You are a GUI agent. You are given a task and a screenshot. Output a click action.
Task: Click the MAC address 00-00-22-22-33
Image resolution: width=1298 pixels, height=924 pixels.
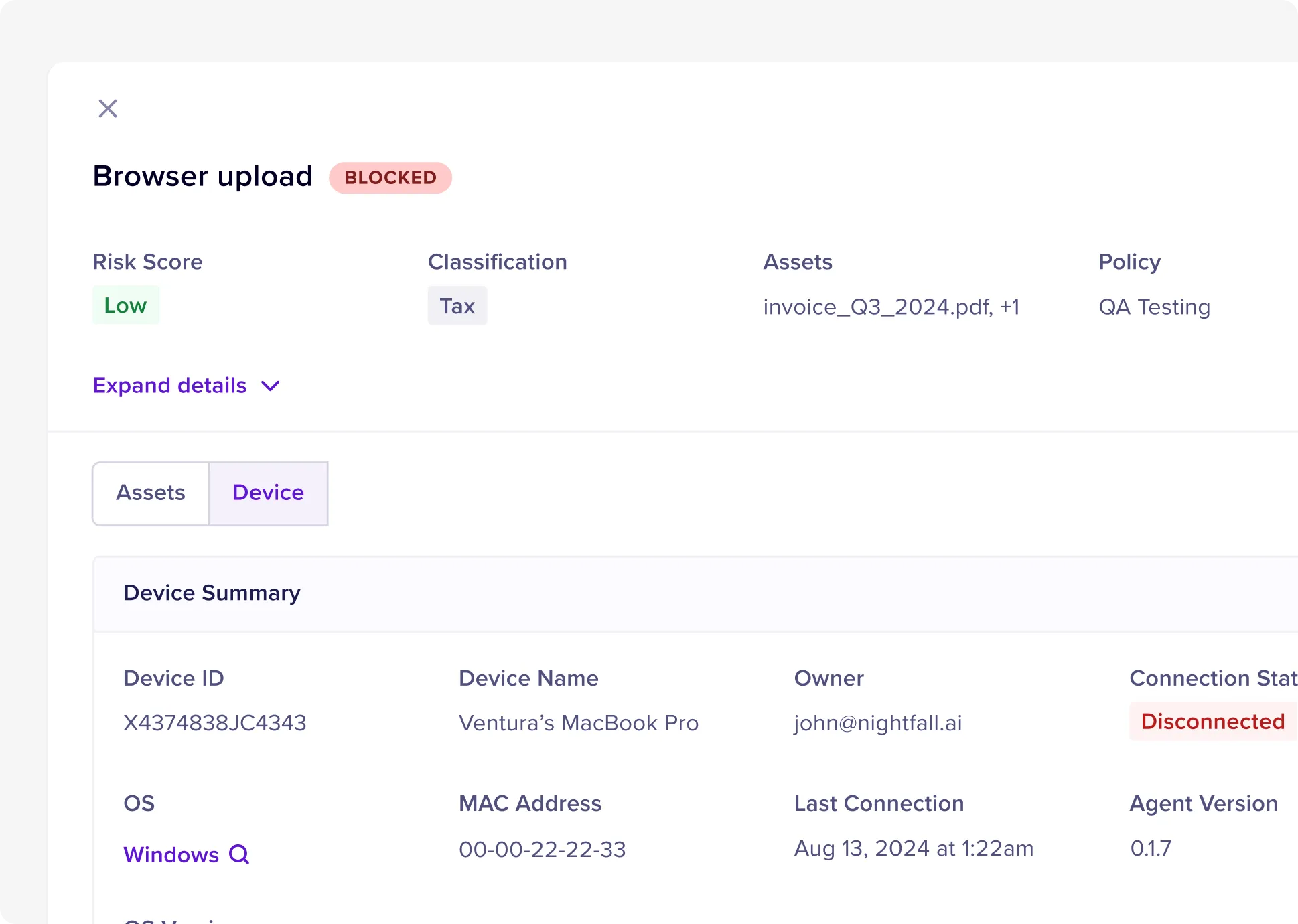(x=542, y=849)
